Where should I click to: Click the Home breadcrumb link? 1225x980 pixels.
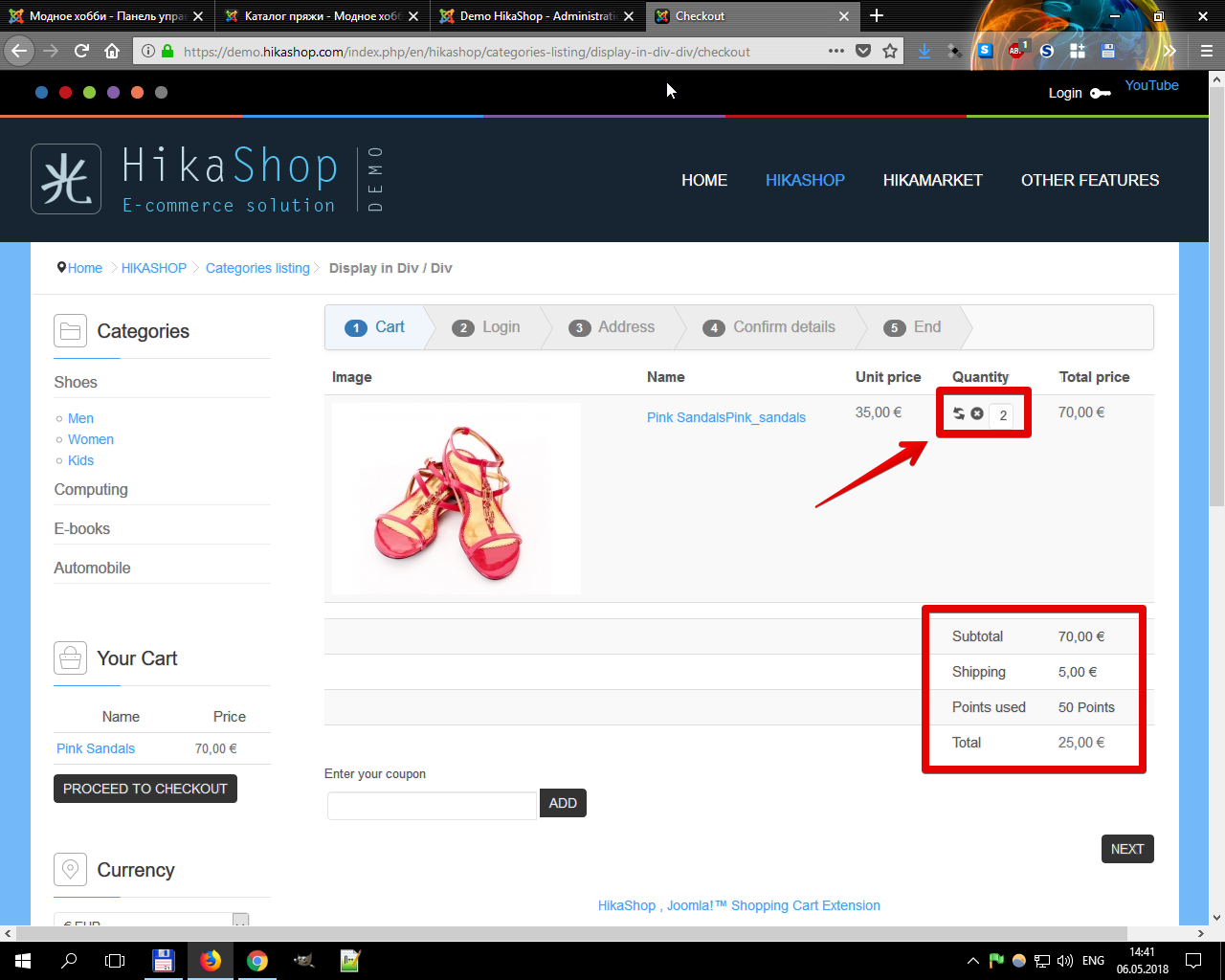pos(85,268)
